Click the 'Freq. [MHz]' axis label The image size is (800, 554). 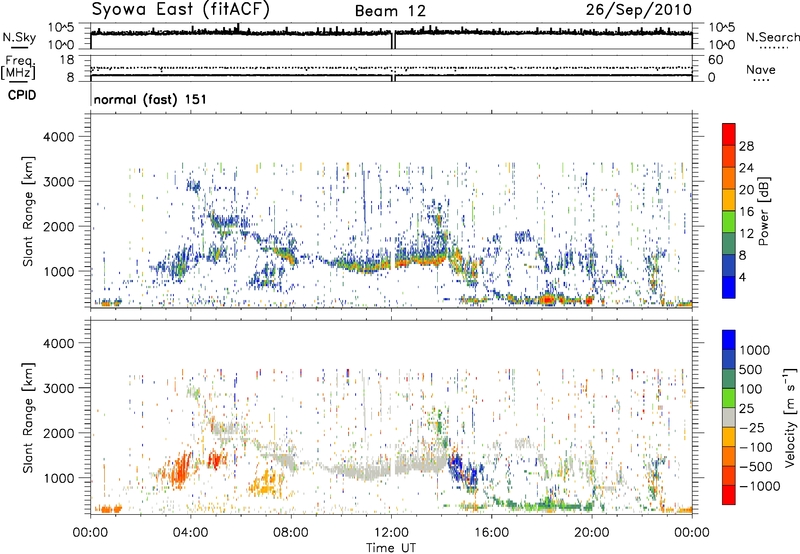tap(18, 68)
